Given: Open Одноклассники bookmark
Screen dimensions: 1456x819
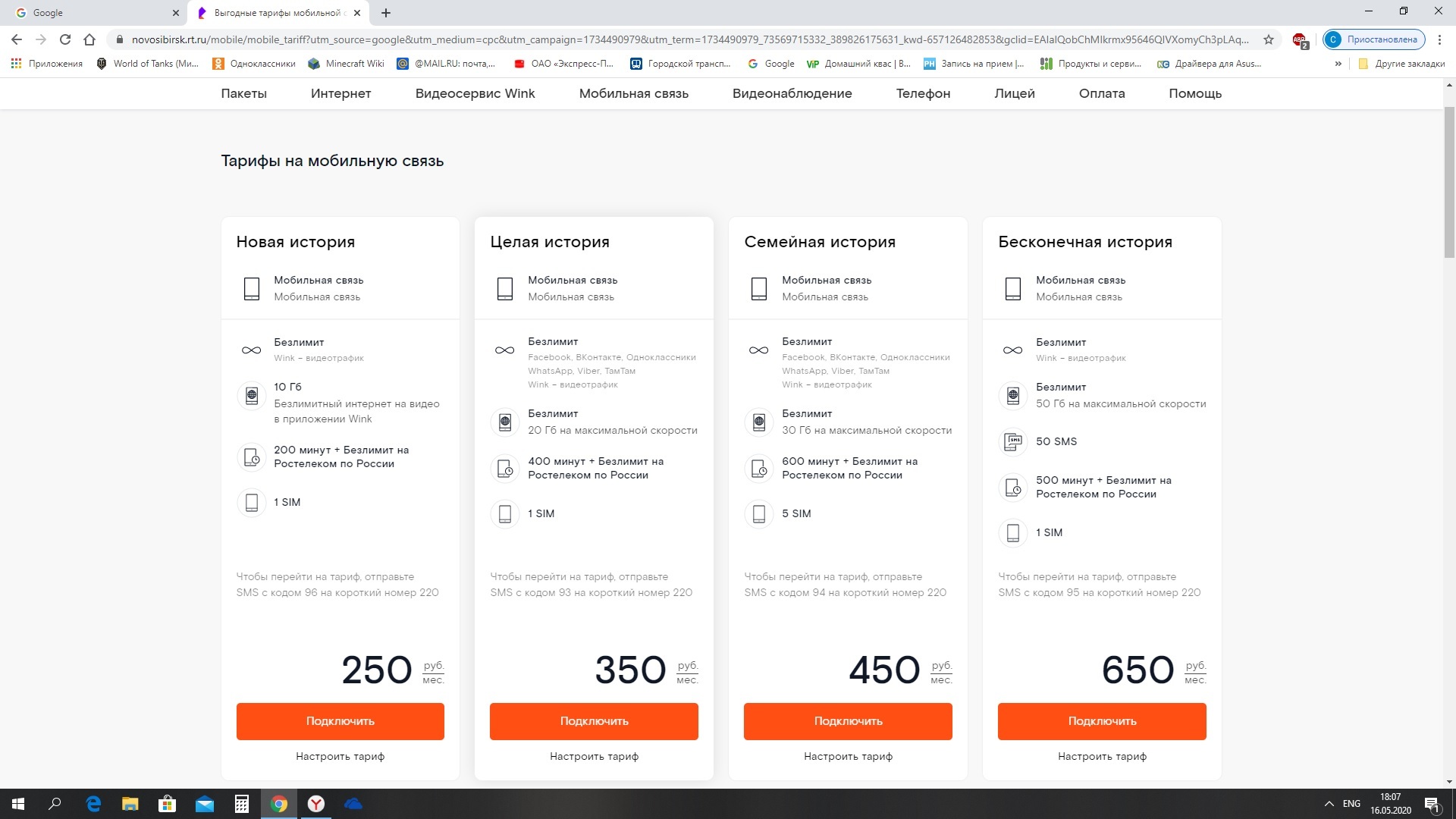Looking at the screenshot, I should point(254,64).
